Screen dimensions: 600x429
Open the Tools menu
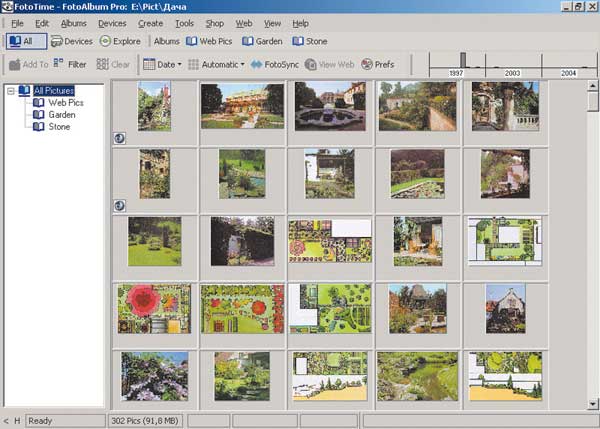click(184, 23)
